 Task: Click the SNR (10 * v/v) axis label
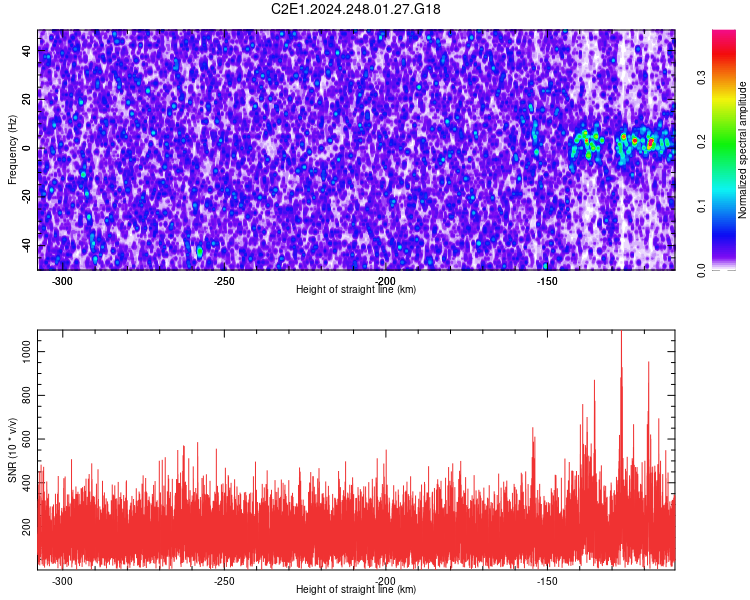(x=12, y=450)
